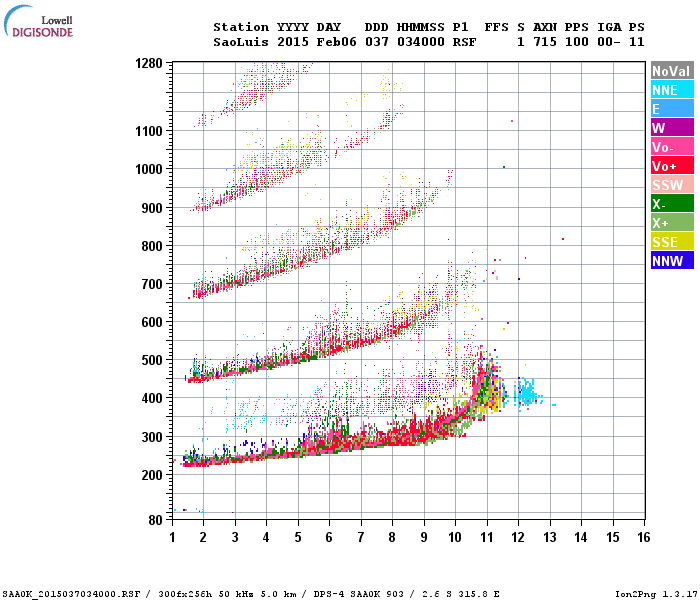This screenshot has height=600, width=700.
Task: Click x-axis frequency label '15'
Action: point(612,537)
